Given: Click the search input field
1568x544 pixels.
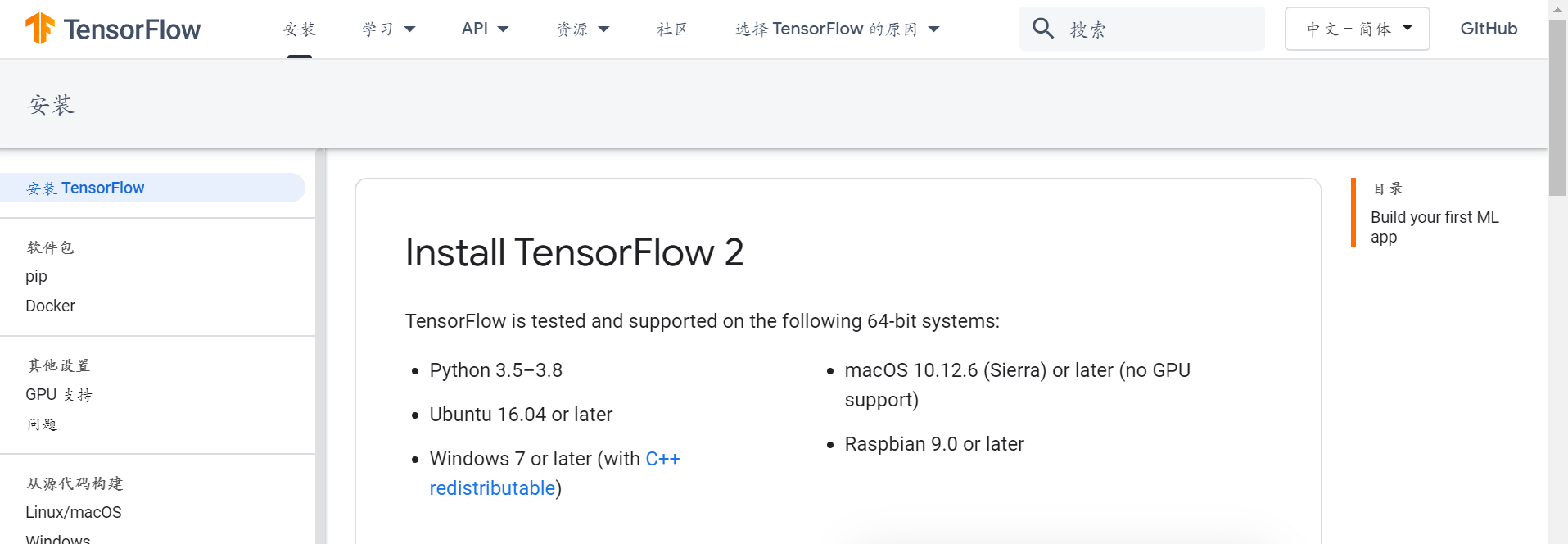Looking at the screenshot, I should [1146, 28].
